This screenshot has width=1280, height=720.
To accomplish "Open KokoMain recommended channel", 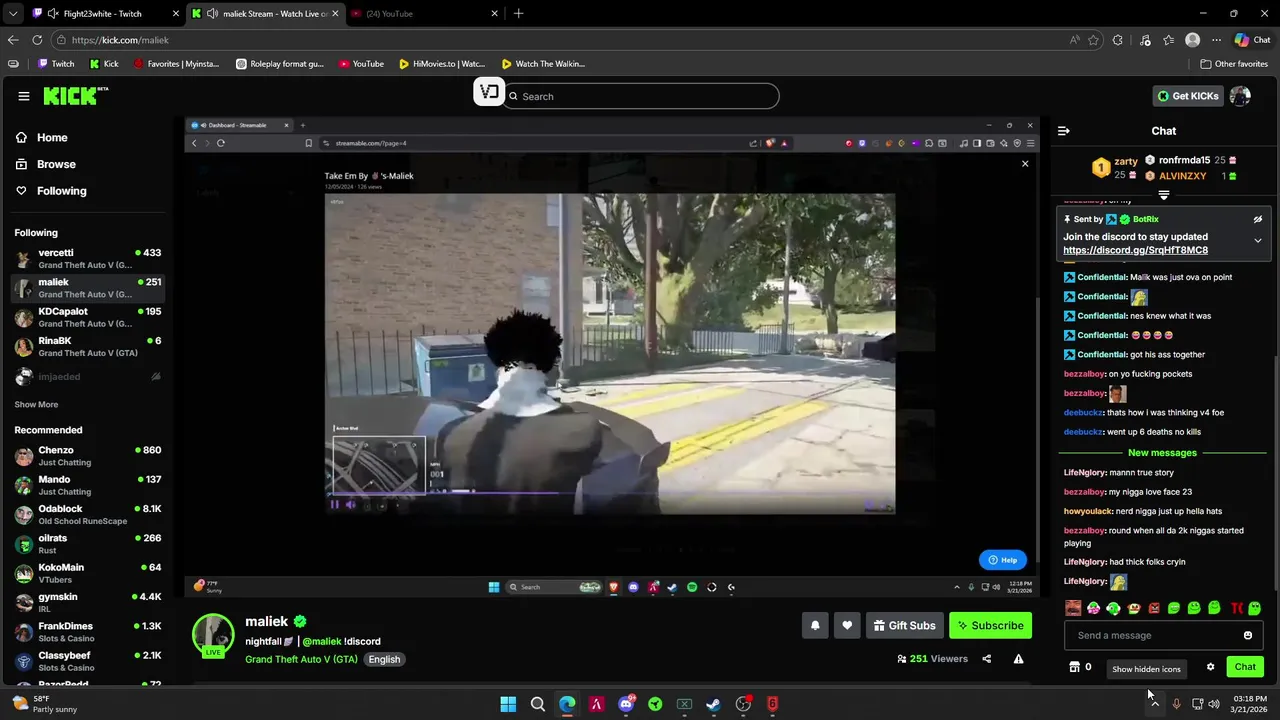I will pyautogui.click(x=87, y=573).
